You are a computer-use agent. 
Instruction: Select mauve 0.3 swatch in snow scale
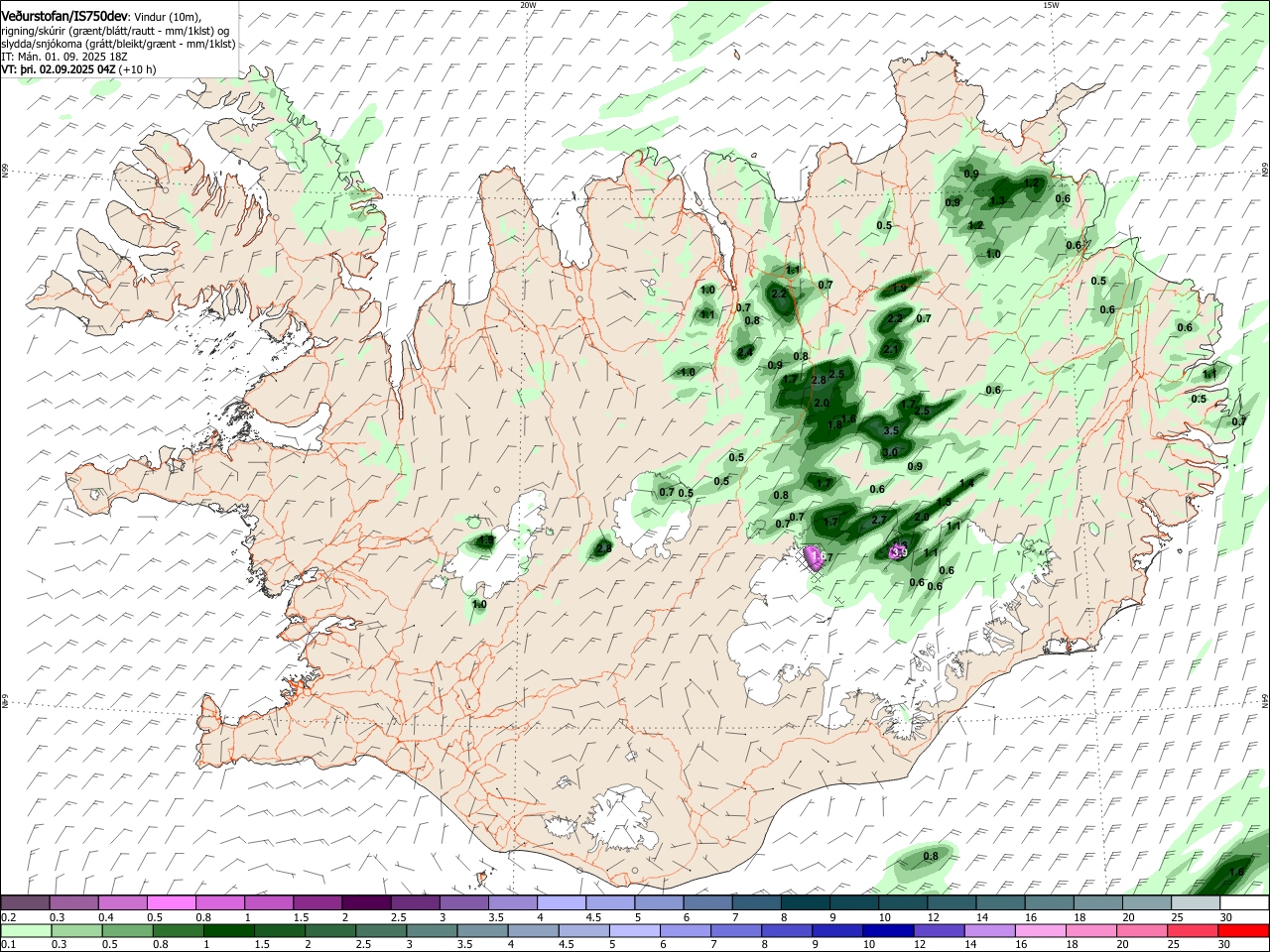[73, 902]
